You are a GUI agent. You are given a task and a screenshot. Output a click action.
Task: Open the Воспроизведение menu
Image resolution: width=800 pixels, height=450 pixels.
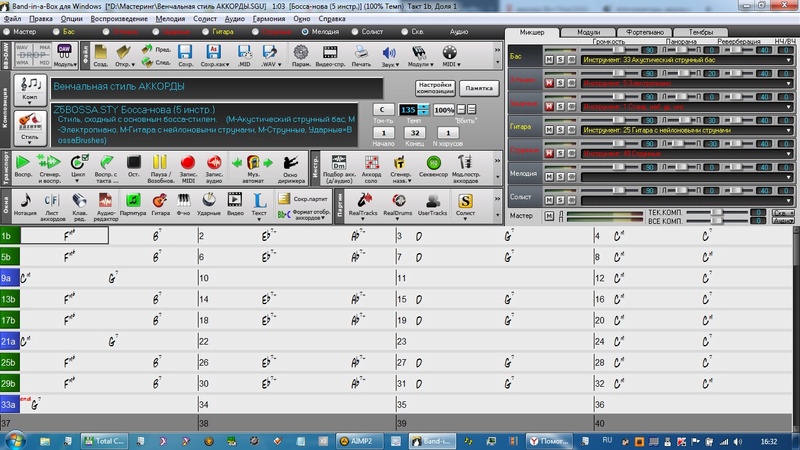119,19
